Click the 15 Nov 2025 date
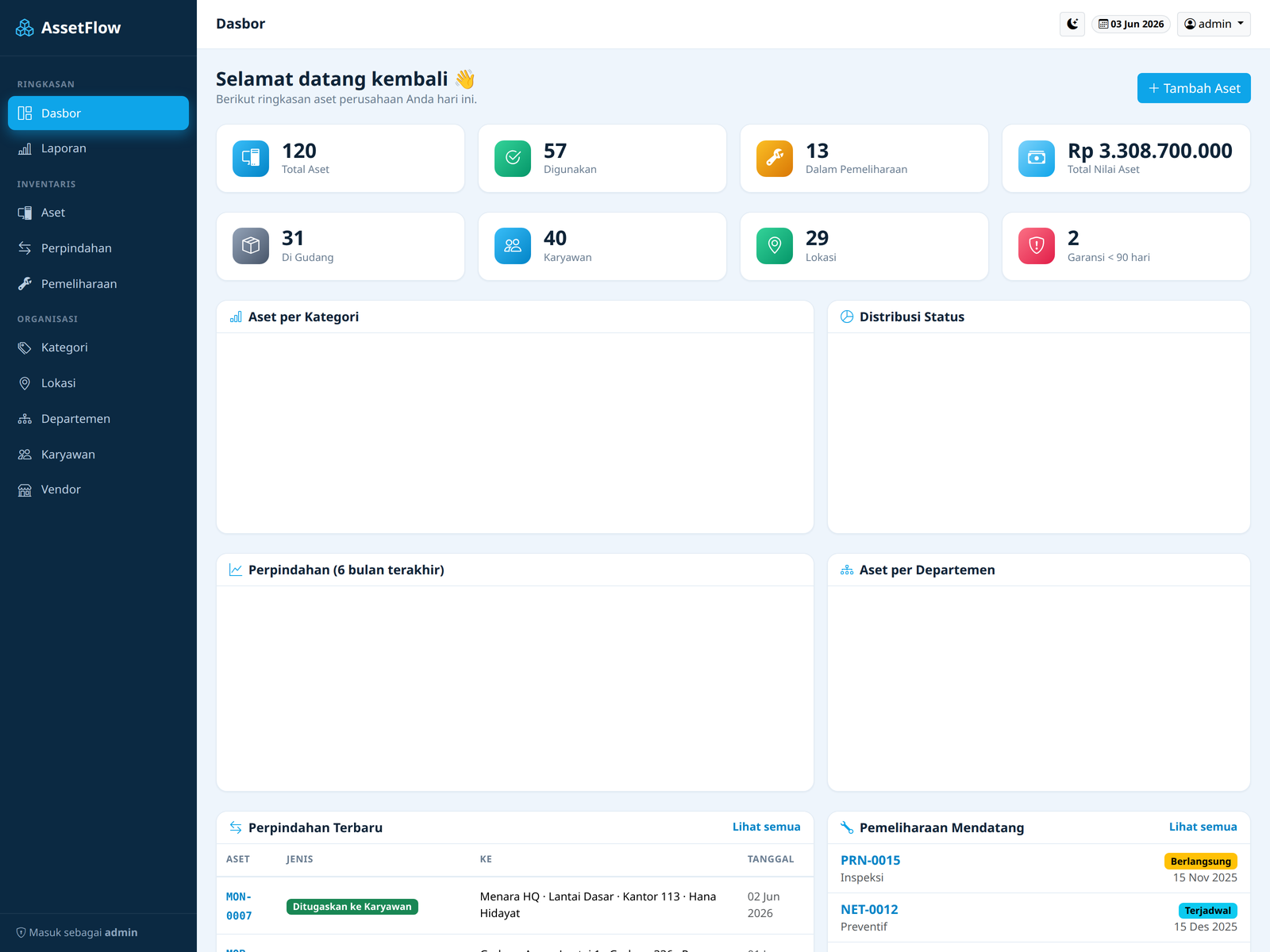1270x952 pixels. tap(1205, 877)
